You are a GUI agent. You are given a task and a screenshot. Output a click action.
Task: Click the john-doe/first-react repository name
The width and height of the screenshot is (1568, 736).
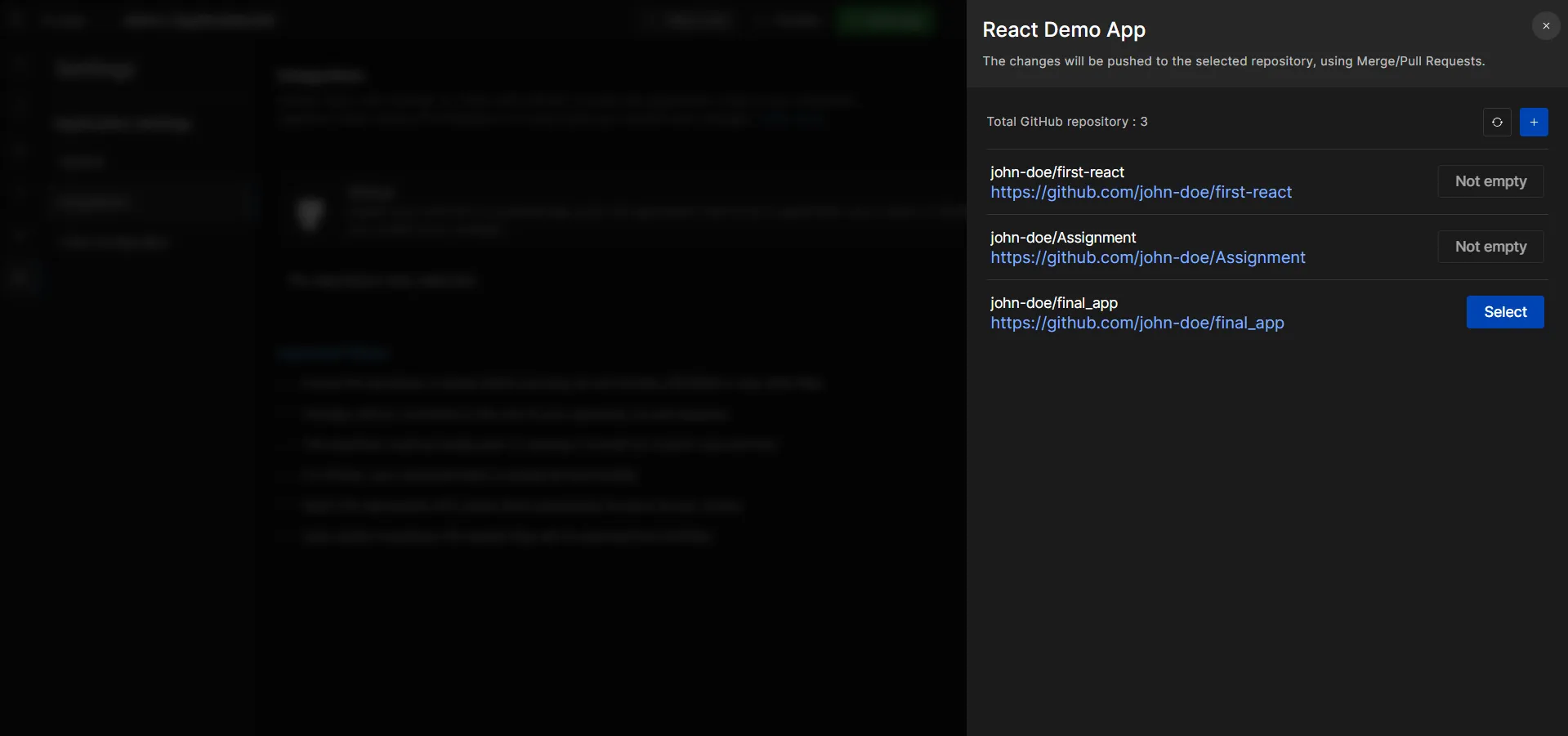(1057, 172)
